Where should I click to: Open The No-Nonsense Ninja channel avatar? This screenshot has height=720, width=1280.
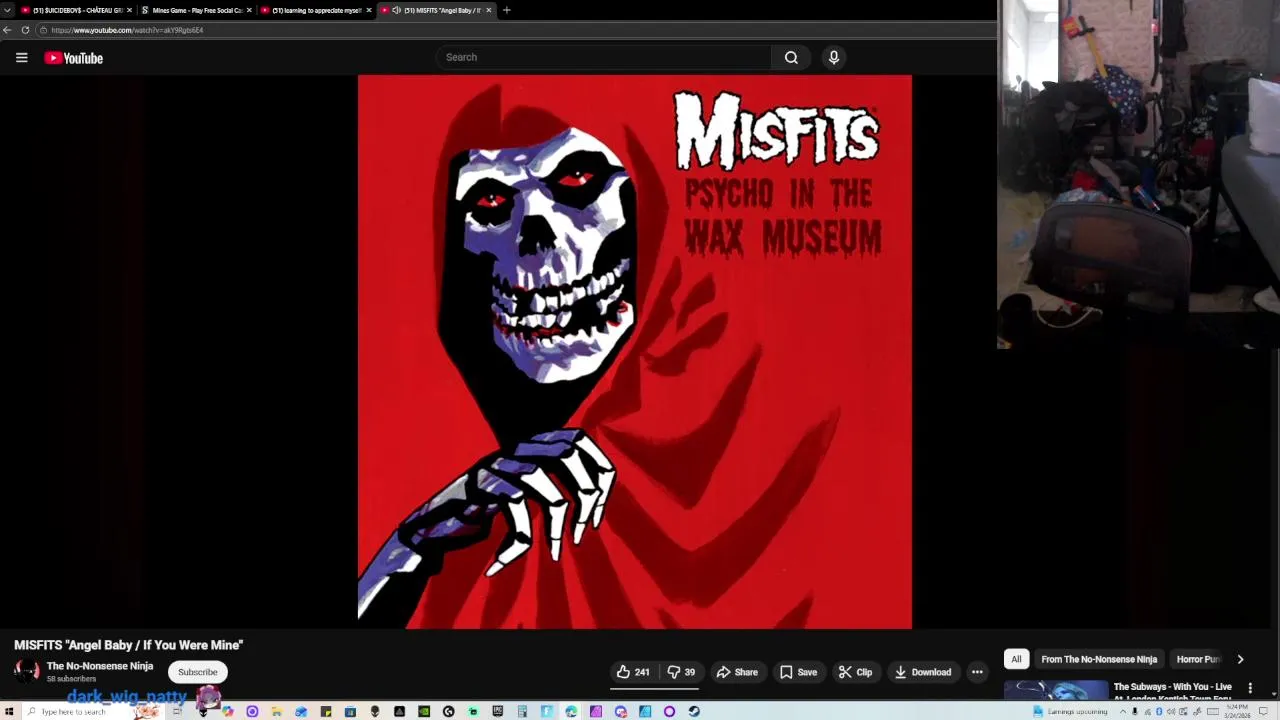pyautogui.click(x=27, y=672)
